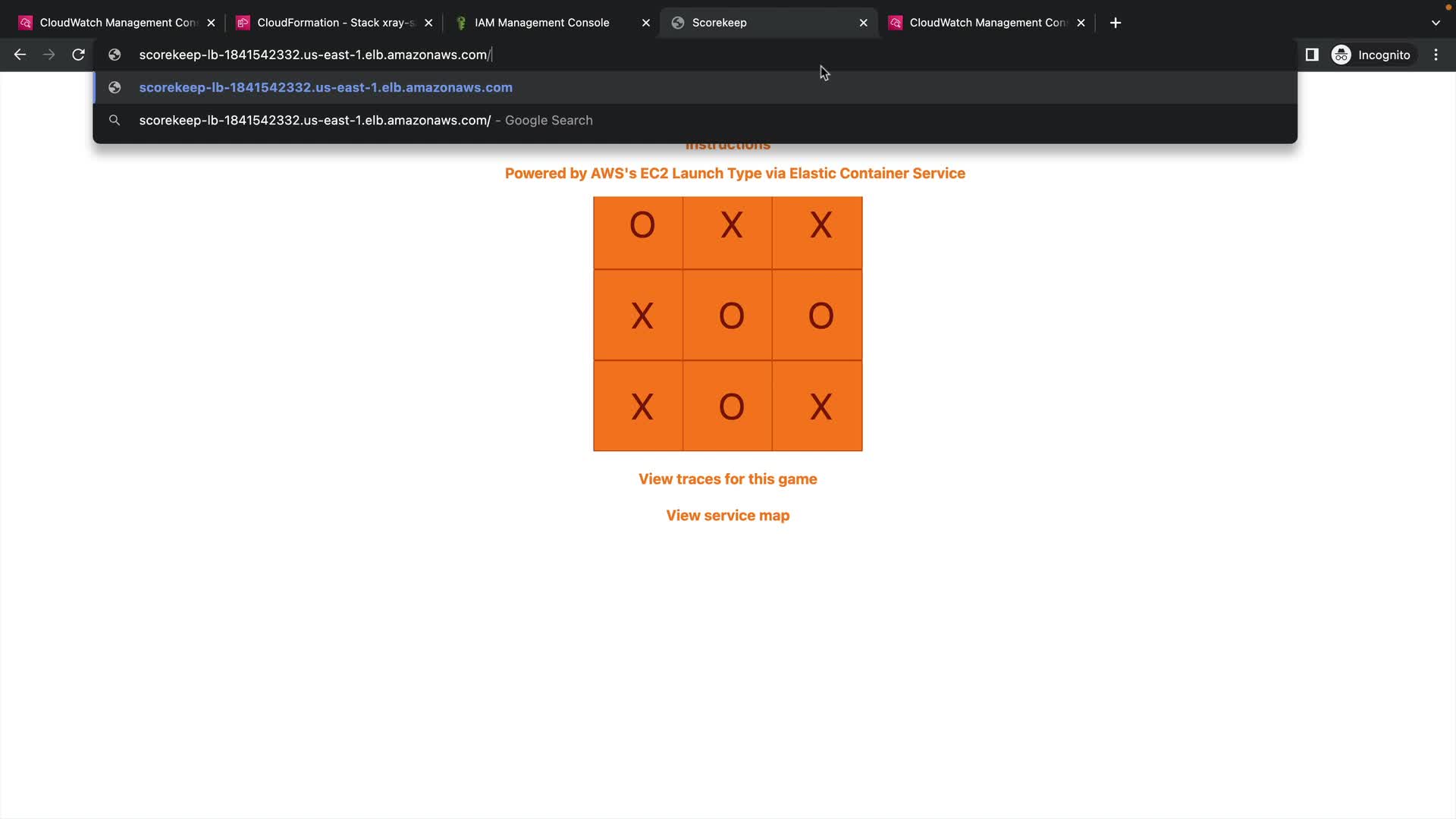Expand the tab search dropdown arrow
The image size is (1456, 819).
(1435, 23)
